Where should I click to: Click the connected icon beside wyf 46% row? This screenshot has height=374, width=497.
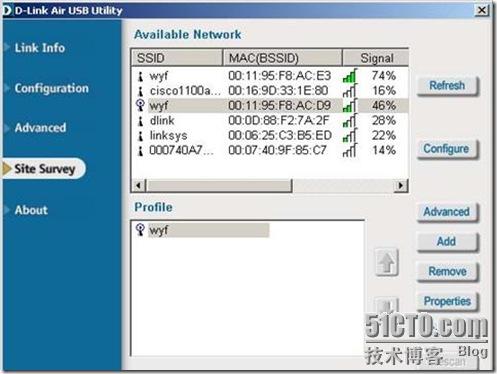(141, 105)
